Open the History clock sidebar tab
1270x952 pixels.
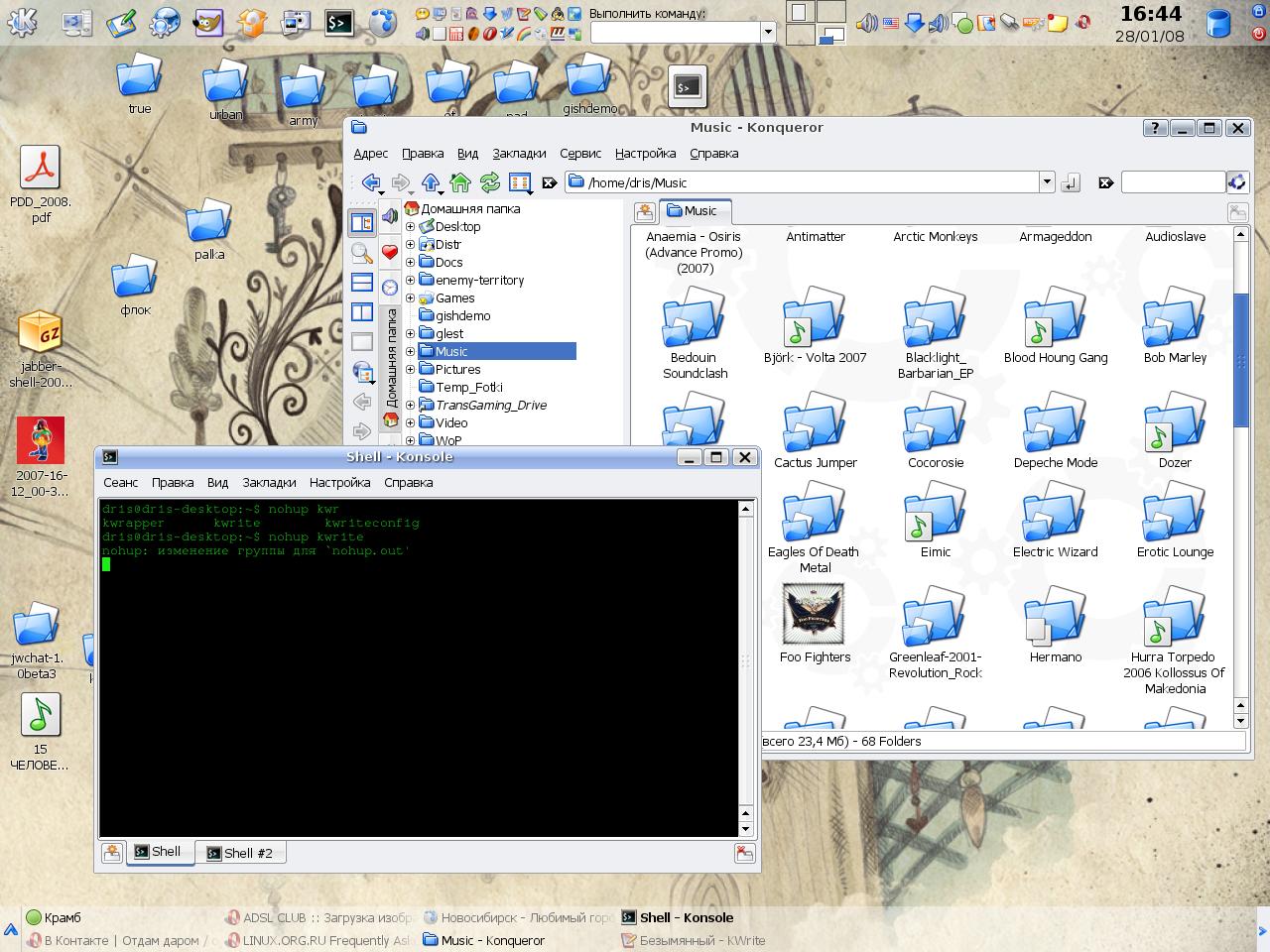pyautogui.click(x=390, y=288)
